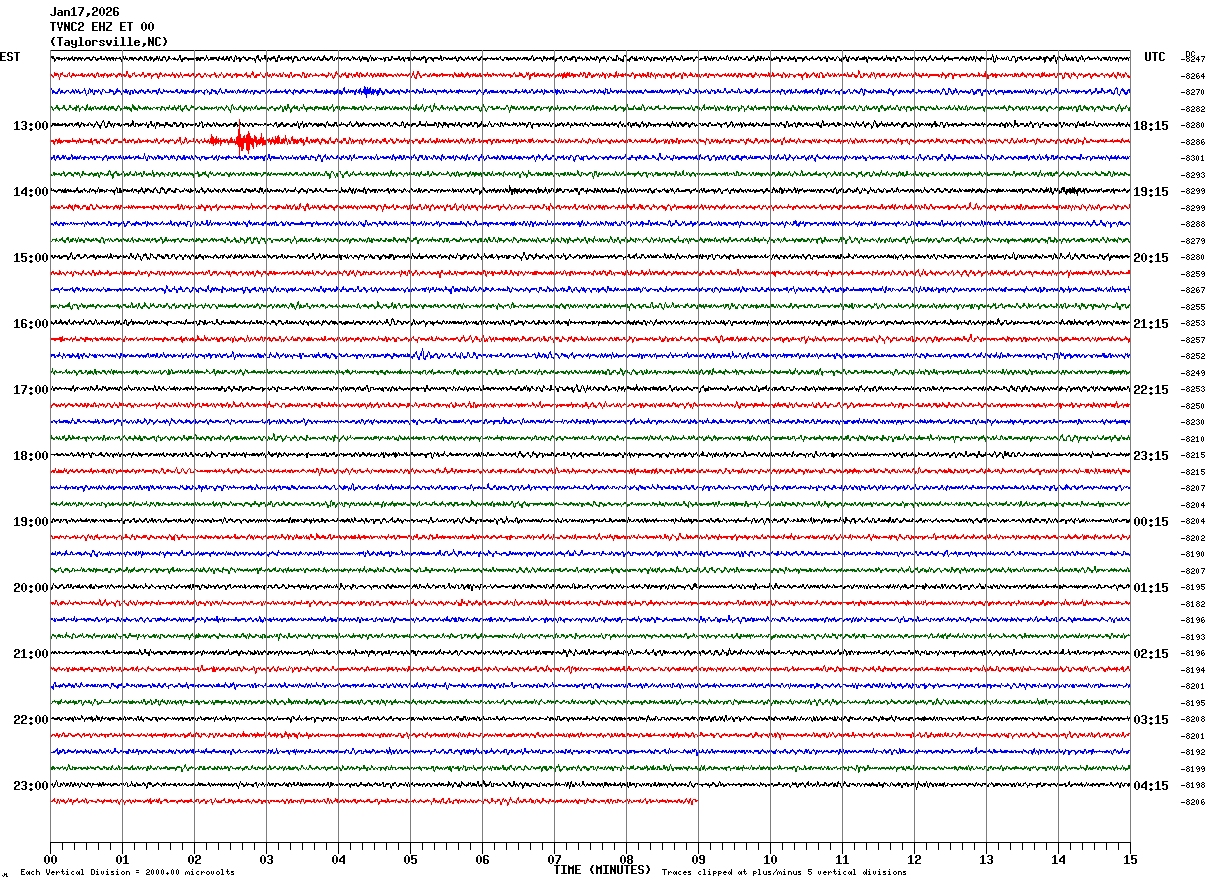
Task: Select the TVNC2 EHZ ET 00 station title
Action: (x=102, y=27)
